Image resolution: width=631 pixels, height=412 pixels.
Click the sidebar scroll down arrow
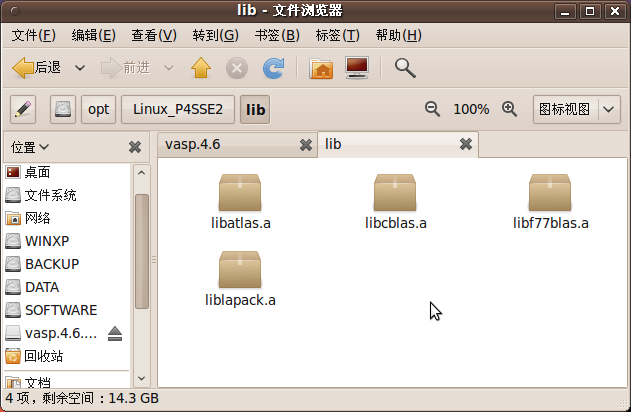(141, 378)
